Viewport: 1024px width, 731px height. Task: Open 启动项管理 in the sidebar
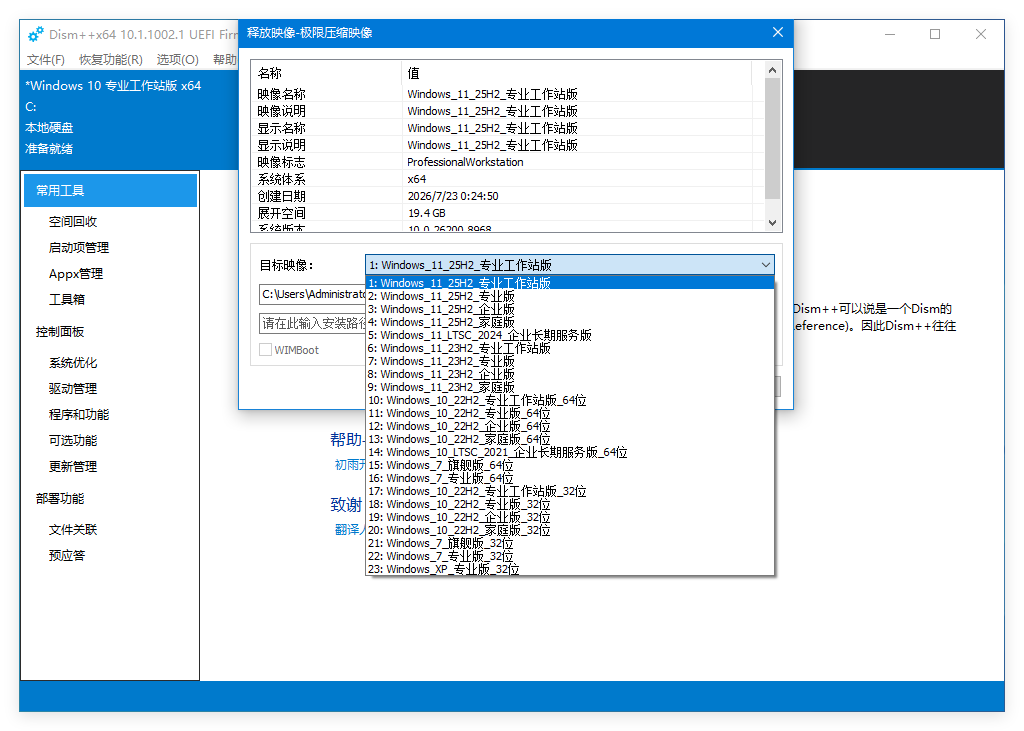[x=79, y=248]
